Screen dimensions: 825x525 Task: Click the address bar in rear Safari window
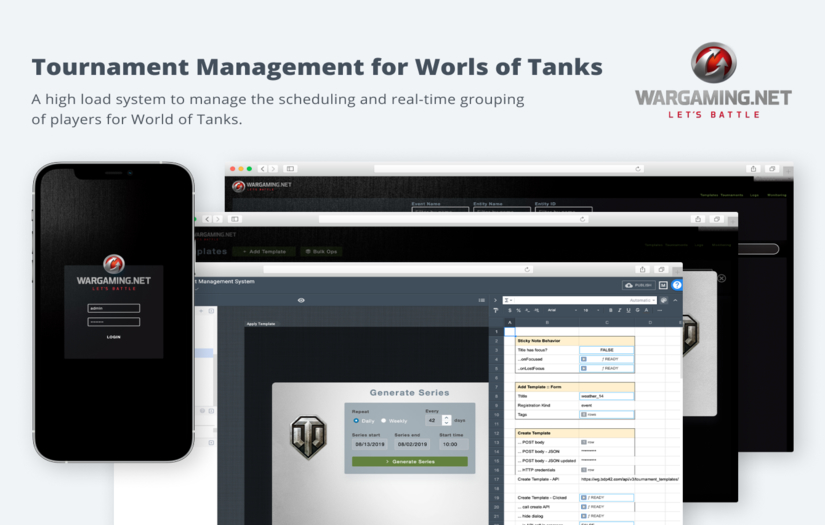click(509, 169)
